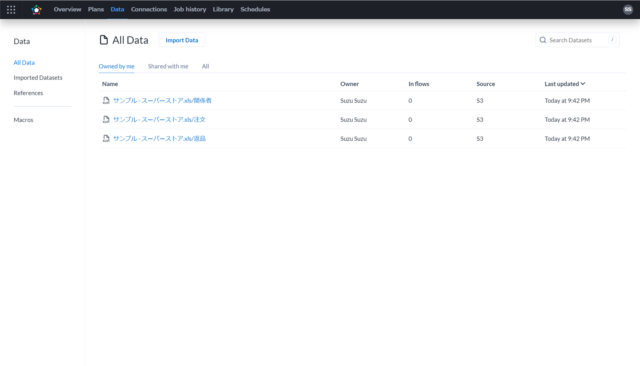The width and height of the screenshot is (640, 366).
Task: Open Imported Datasets in the sidebar
Action: click(38, 78)
